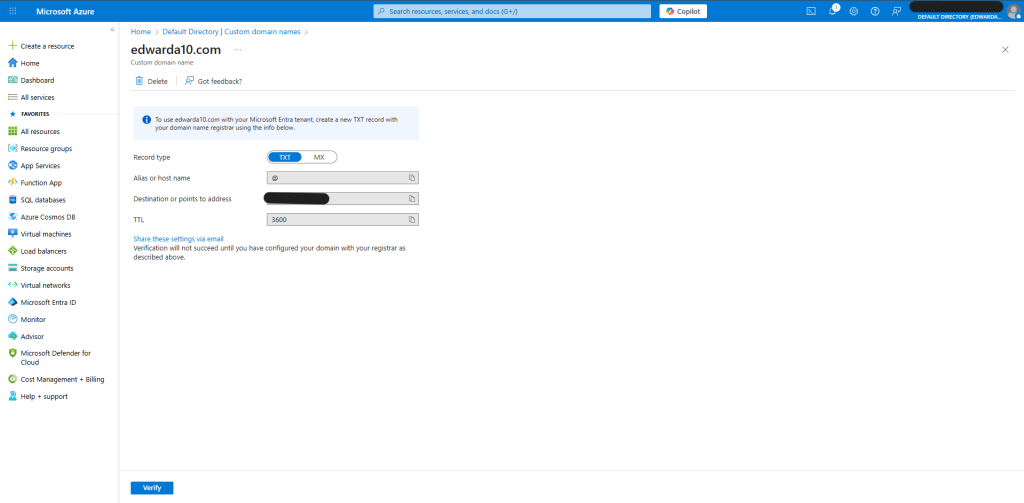Click the SQL databases icon
Screen dimensions: 1024x503
coord(12,199)
